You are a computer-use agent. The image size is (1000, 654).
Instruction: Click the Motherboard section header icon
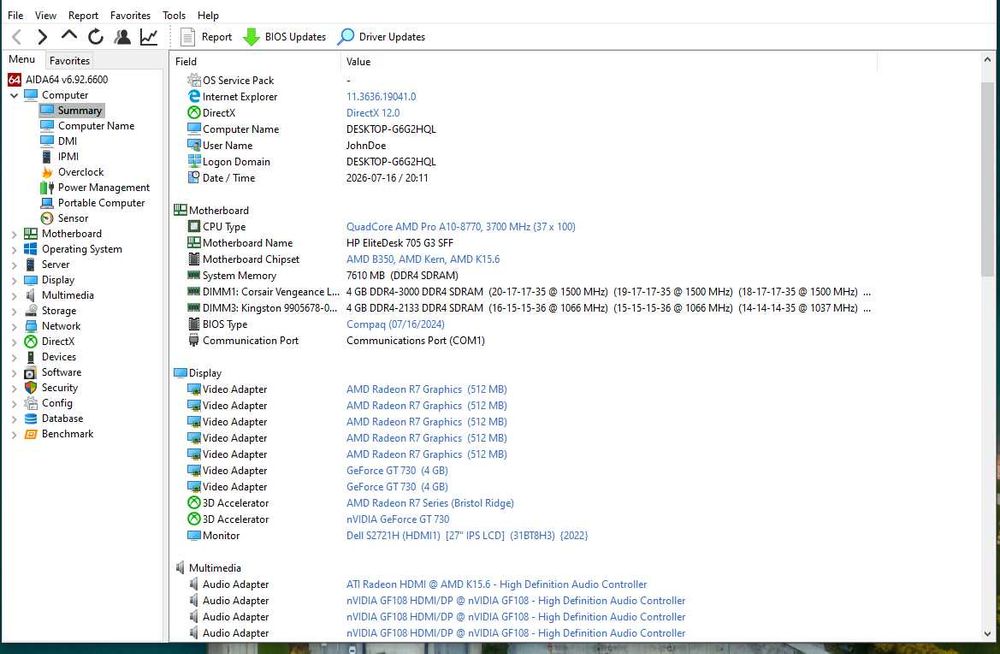tap(180, 210)
